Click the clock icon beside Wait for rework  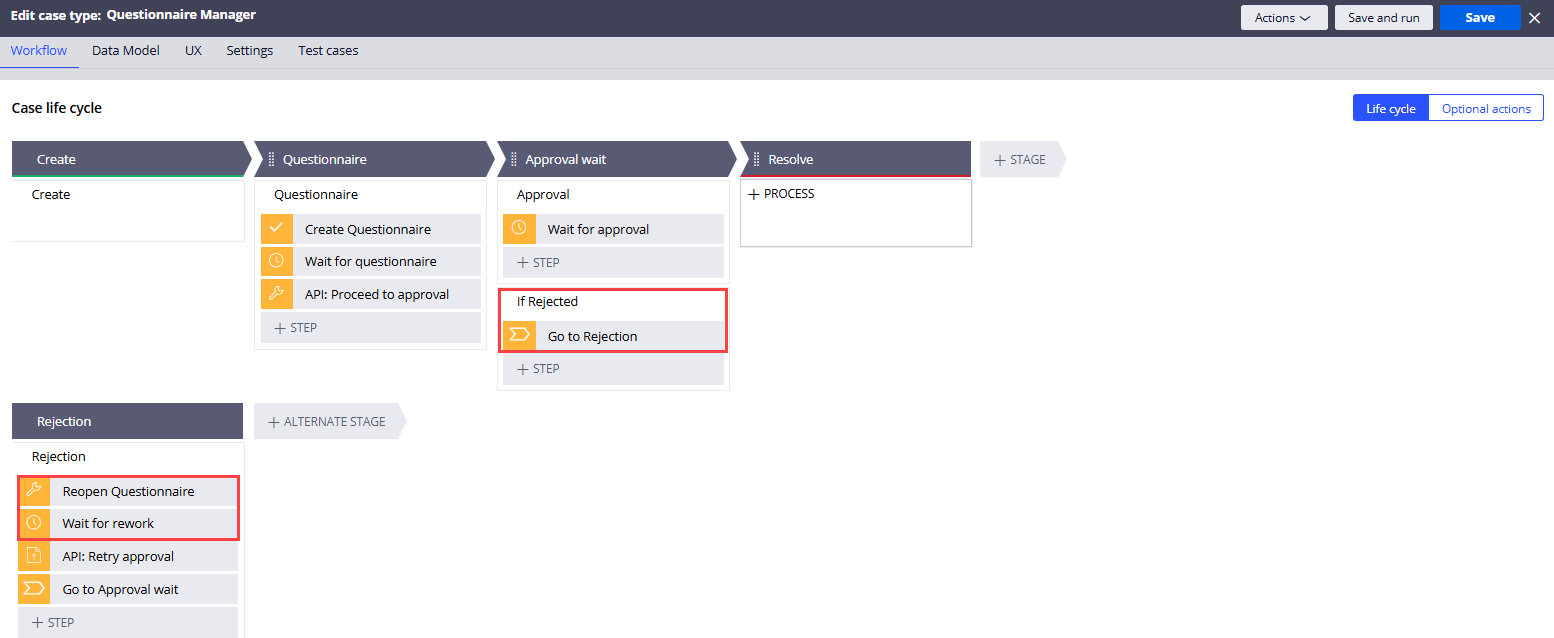tap(34, 523)
